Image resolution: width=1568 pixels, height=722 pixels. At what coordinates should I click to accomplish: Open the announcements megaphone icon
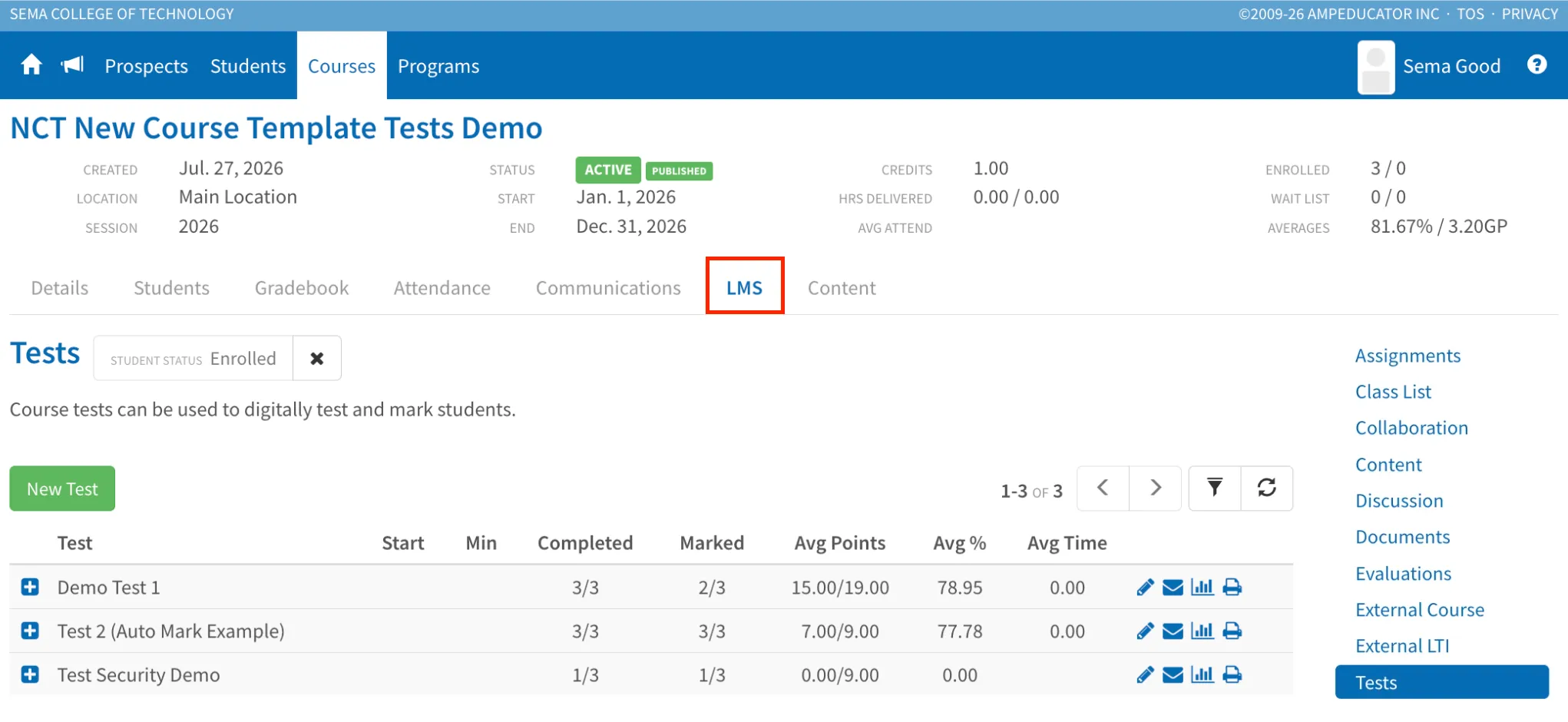[x=72, y=65]
